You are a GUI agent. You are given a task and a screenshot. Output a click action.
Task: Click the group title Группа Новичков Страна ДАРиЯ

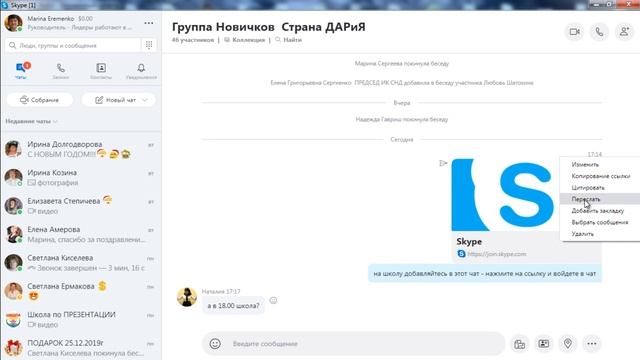[x=269, y=27]
